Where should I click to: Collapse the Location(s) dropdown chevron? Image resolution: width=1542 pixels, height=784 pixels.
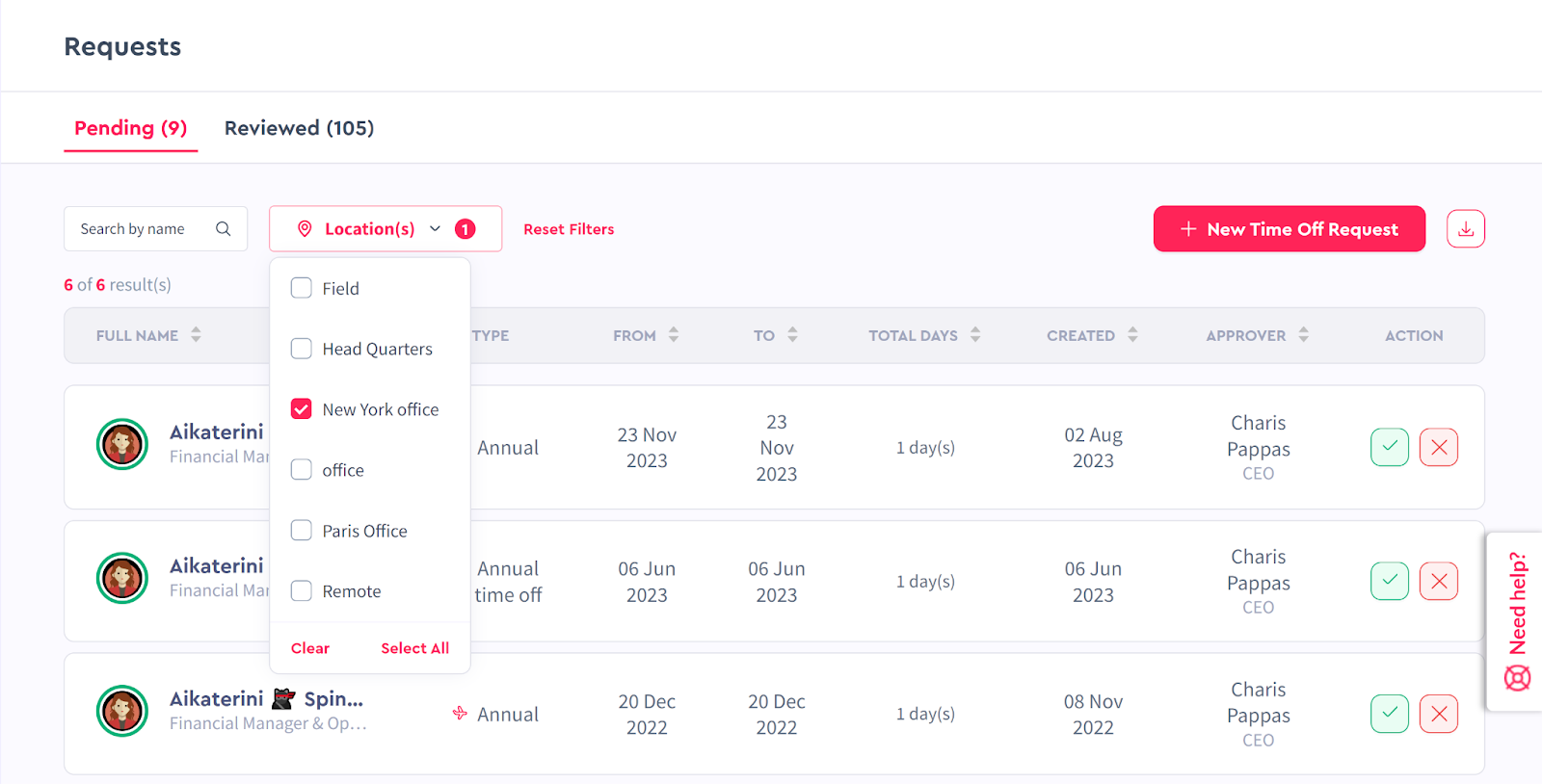[435, 229]
